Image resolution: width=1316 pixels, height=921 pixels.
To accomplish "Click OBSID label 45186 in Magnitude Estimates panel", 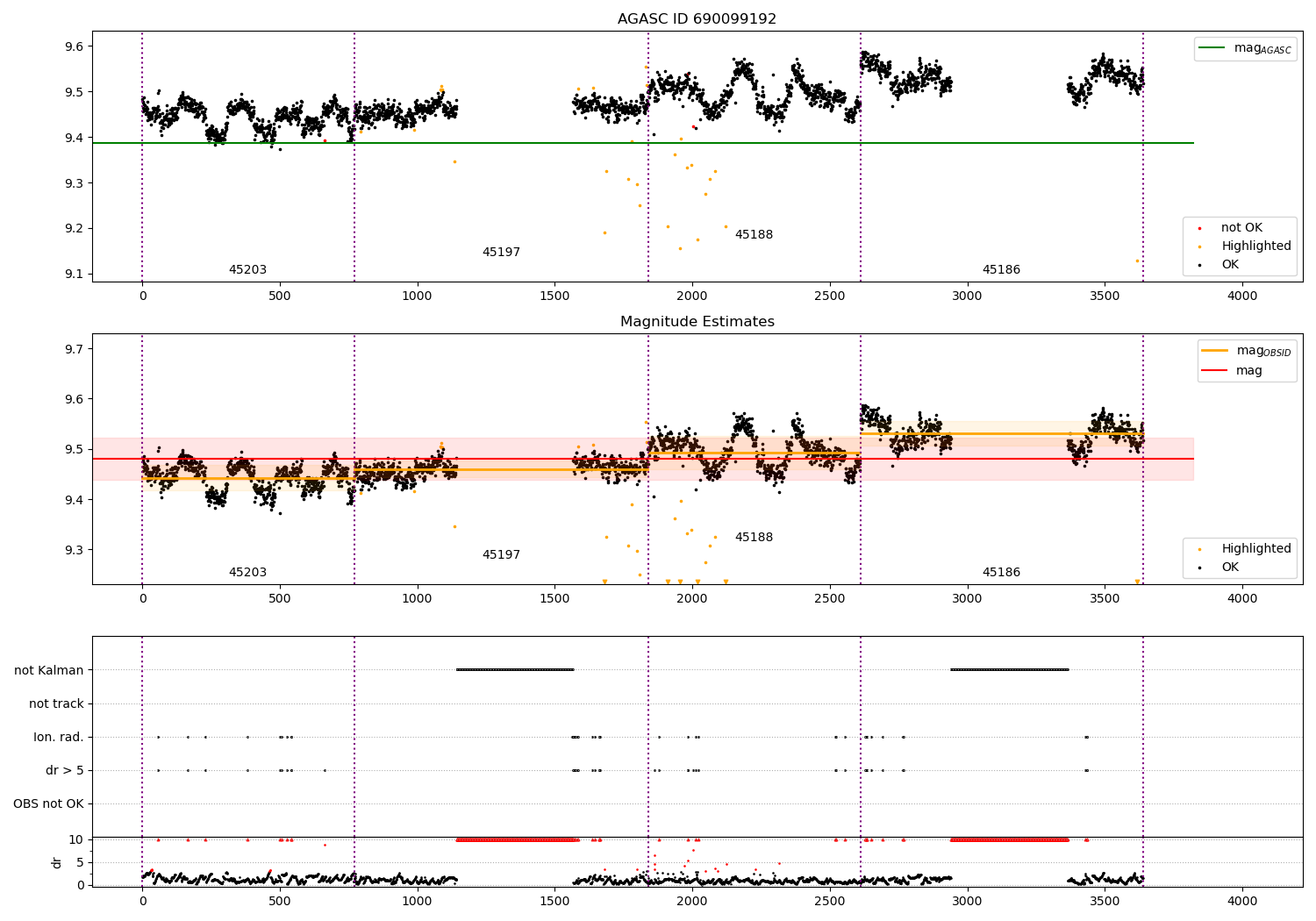I will click(1001, 572).
